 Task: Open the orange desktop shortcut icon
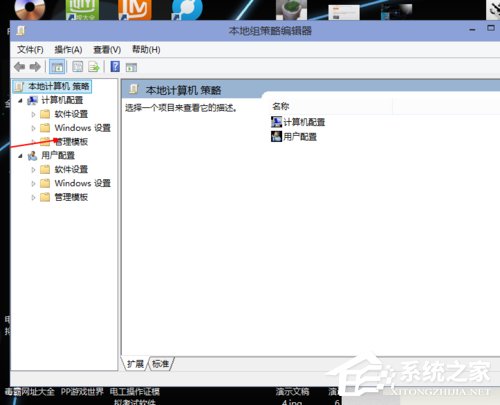click(135, 10)
